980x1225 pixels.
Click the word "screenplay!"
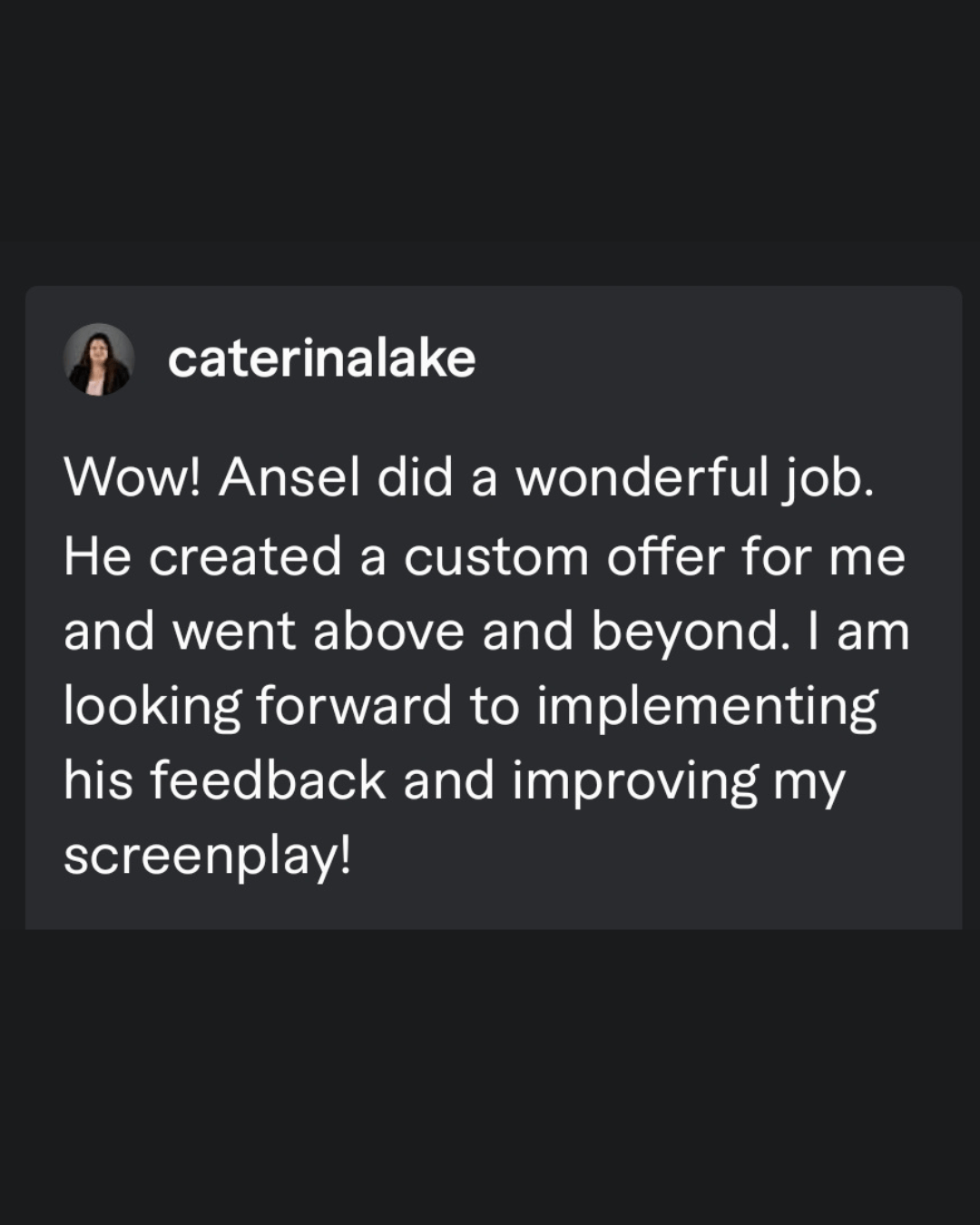click(207, 856)
